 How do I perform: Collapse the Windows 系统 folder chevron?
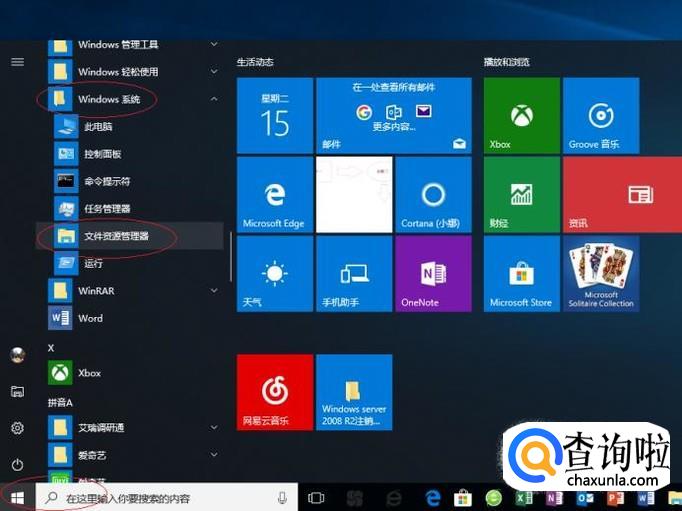pyautogui.click(x=214, y=99)
